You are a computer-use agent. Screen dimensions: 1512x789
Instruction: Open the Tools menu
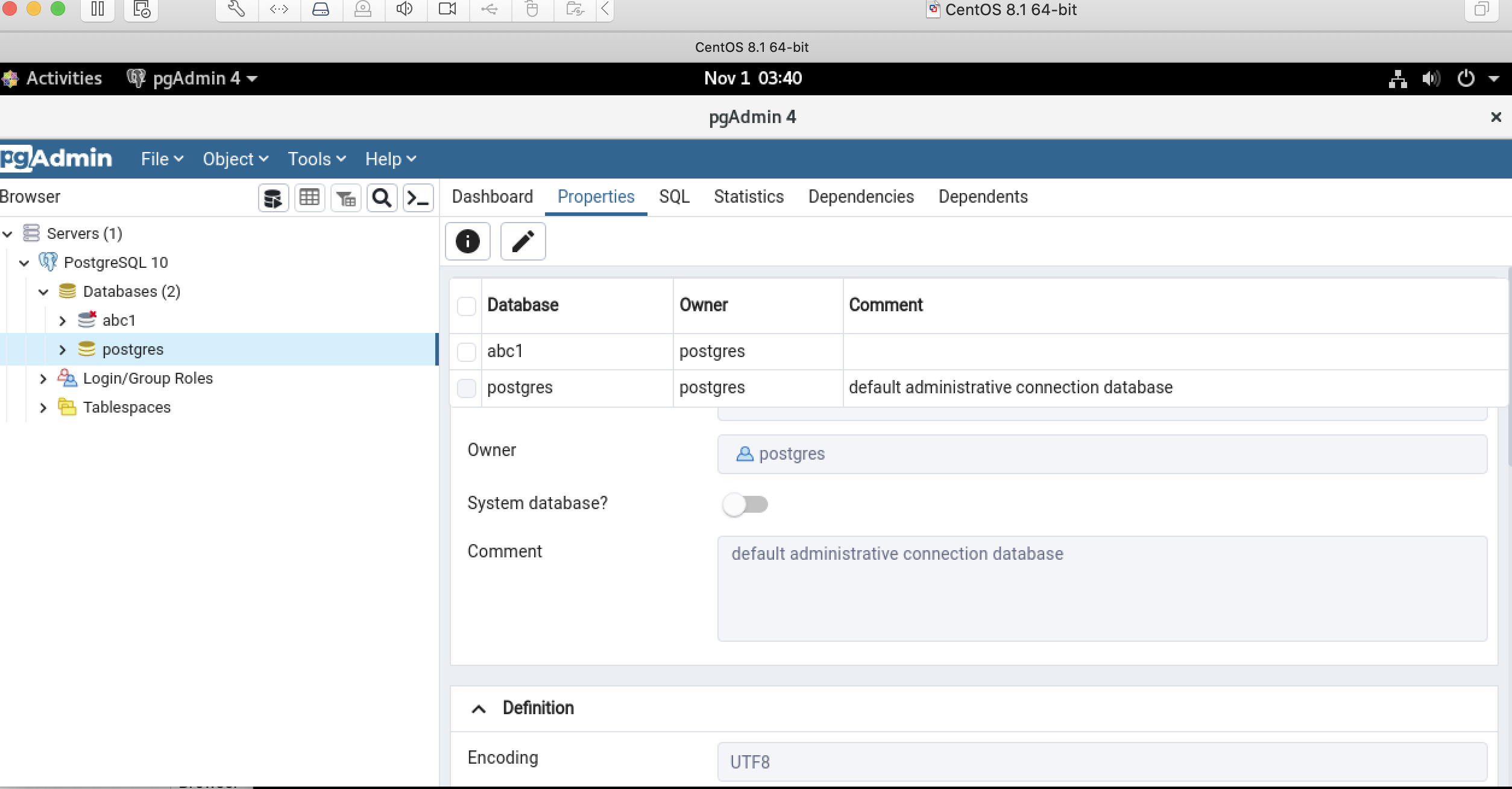pos(315,158)
